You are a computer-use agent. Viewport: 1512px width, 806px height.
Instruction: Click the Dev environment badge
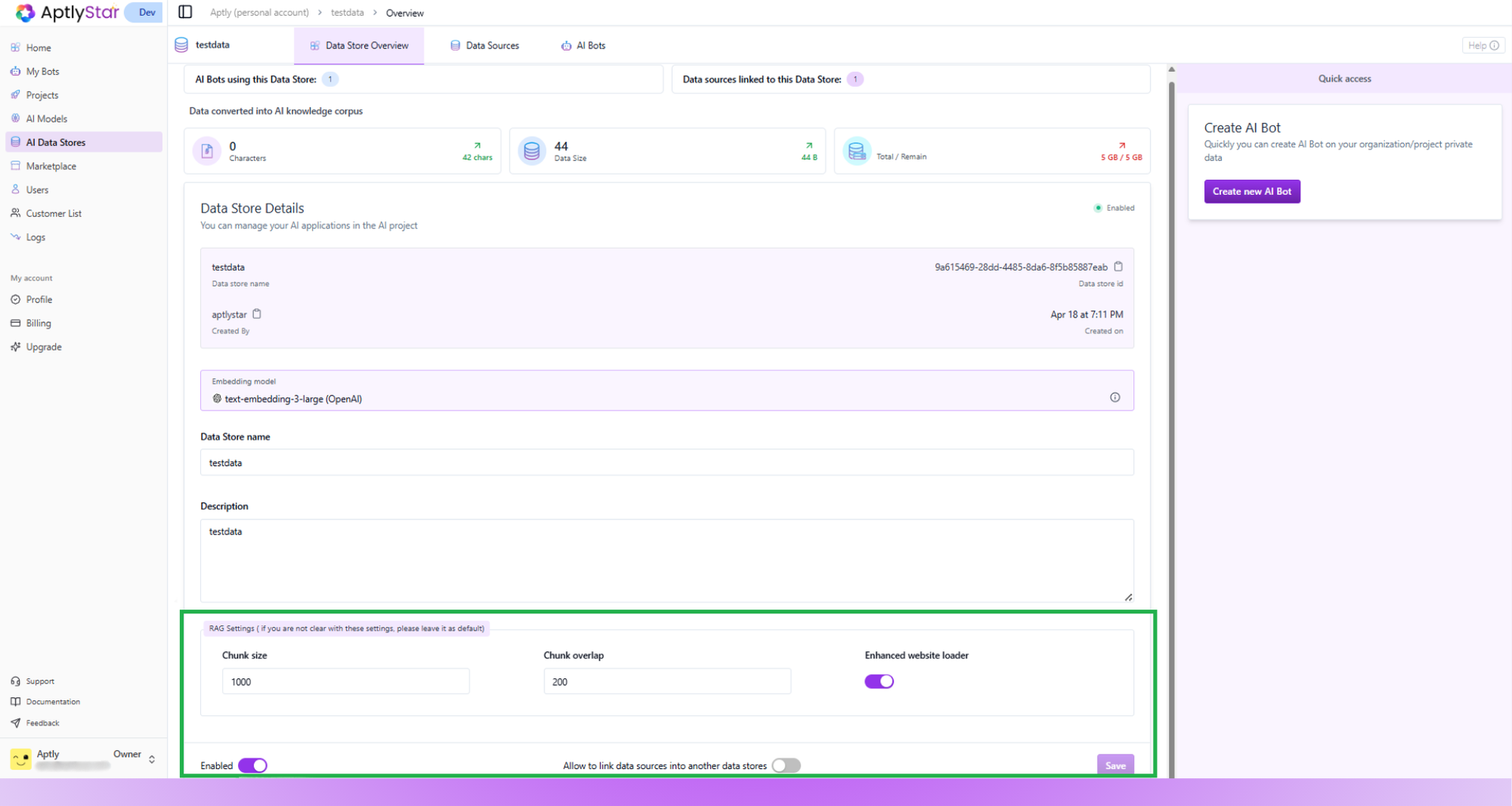pos(145,12)
